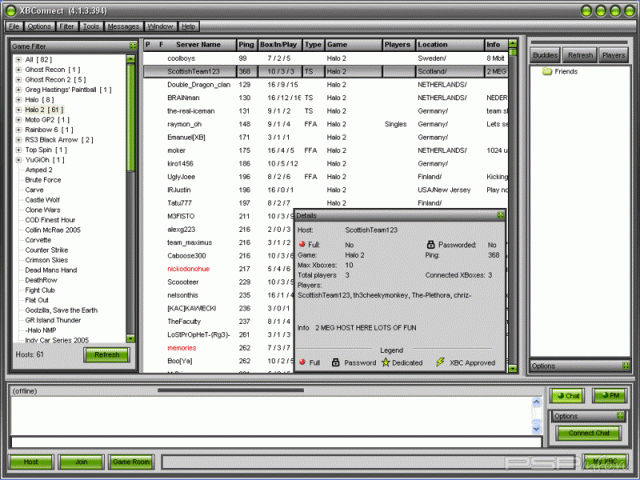Click the green Refresh button under game filter
The image size is (640, 480).
click(x=106, y=355)
